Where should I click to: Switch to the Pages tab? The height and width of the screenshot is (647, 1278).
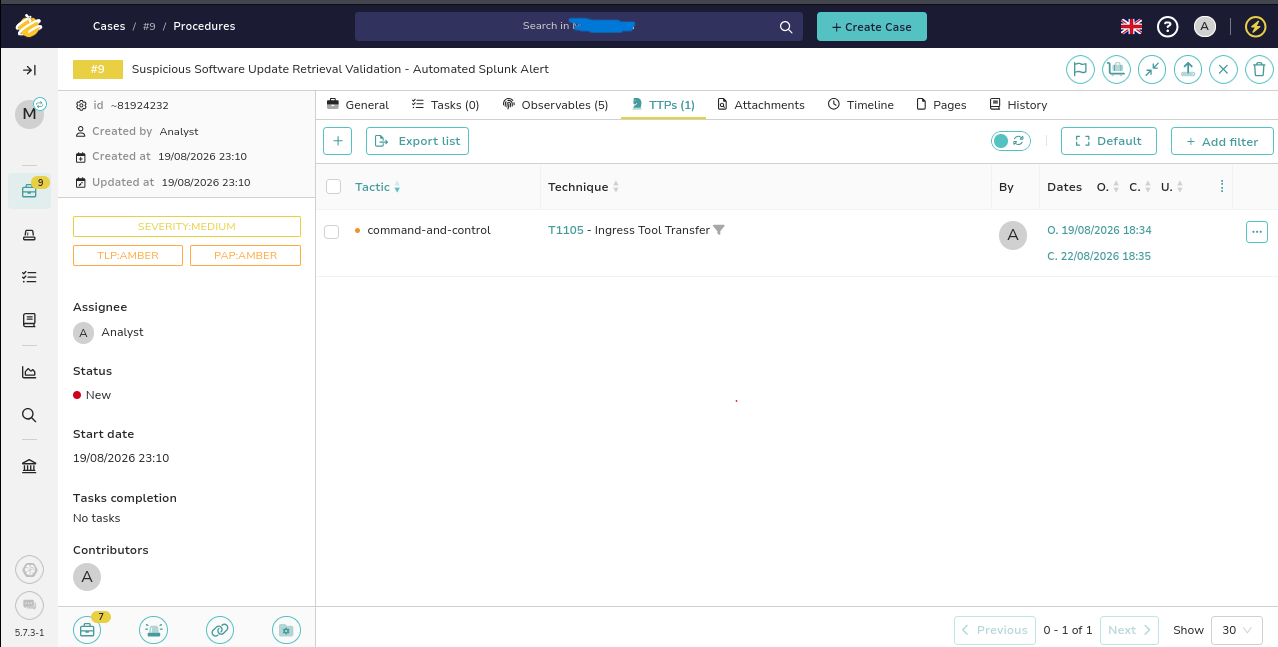pyautogui.click(x=941, y=105)
